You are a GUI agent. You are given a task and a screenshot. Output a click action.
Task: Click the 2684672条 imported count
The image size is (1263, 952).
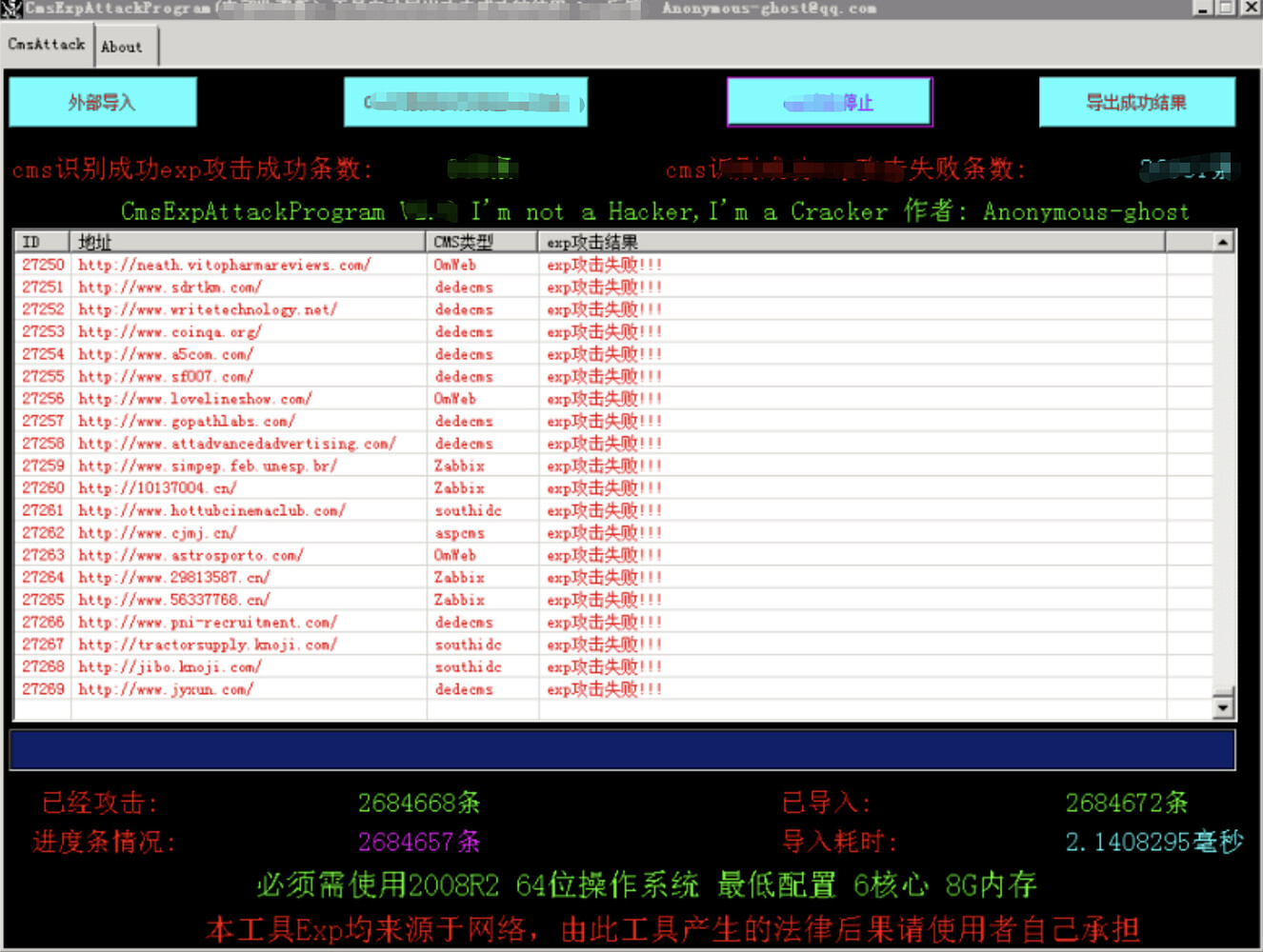[1127, 803]
